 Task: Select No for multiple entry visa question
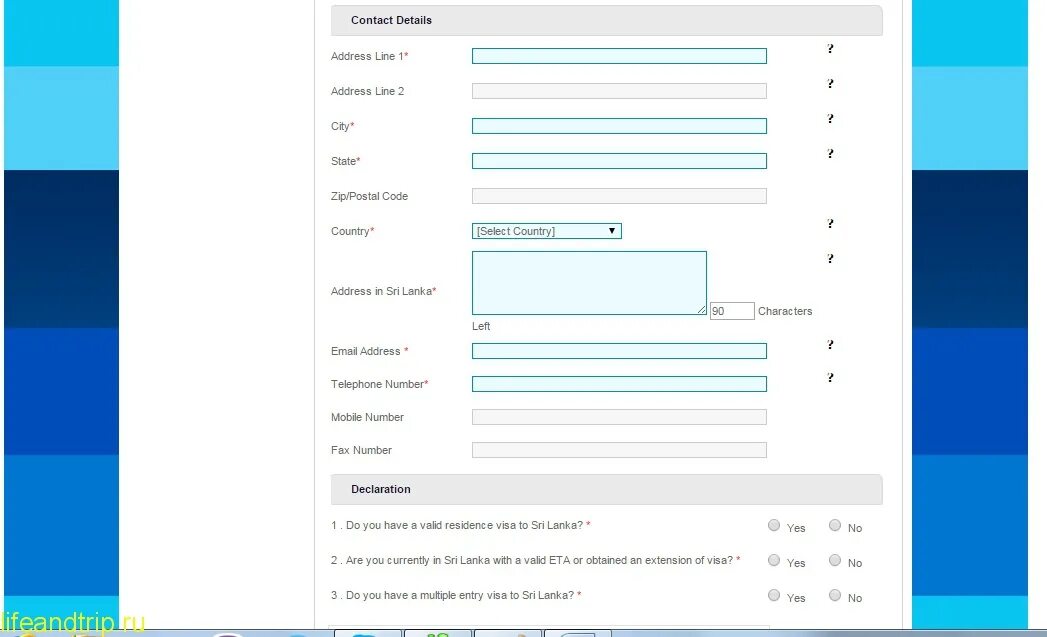835,594
